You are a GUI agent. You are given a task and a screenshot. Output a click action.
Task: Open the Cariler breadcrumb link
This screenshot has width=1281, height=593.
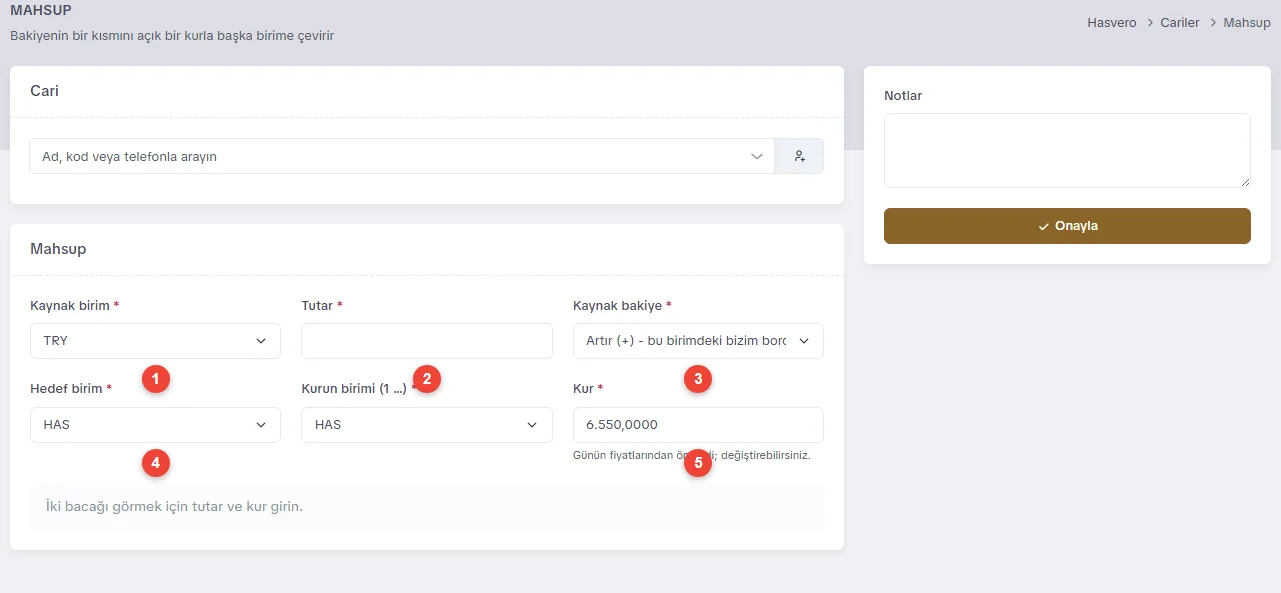(1180, 22)
